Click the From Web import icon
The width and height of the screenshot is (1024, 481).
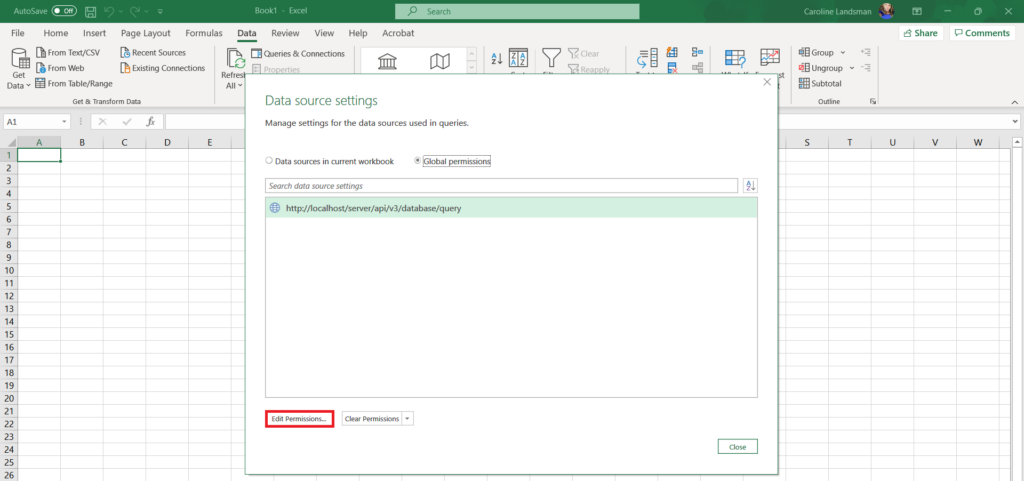(x=40, y=68)
